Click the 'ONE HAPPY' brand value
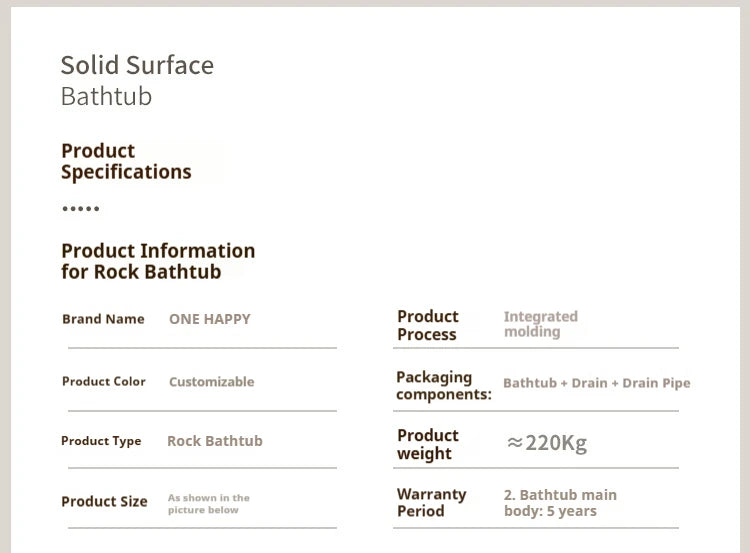 210,319
